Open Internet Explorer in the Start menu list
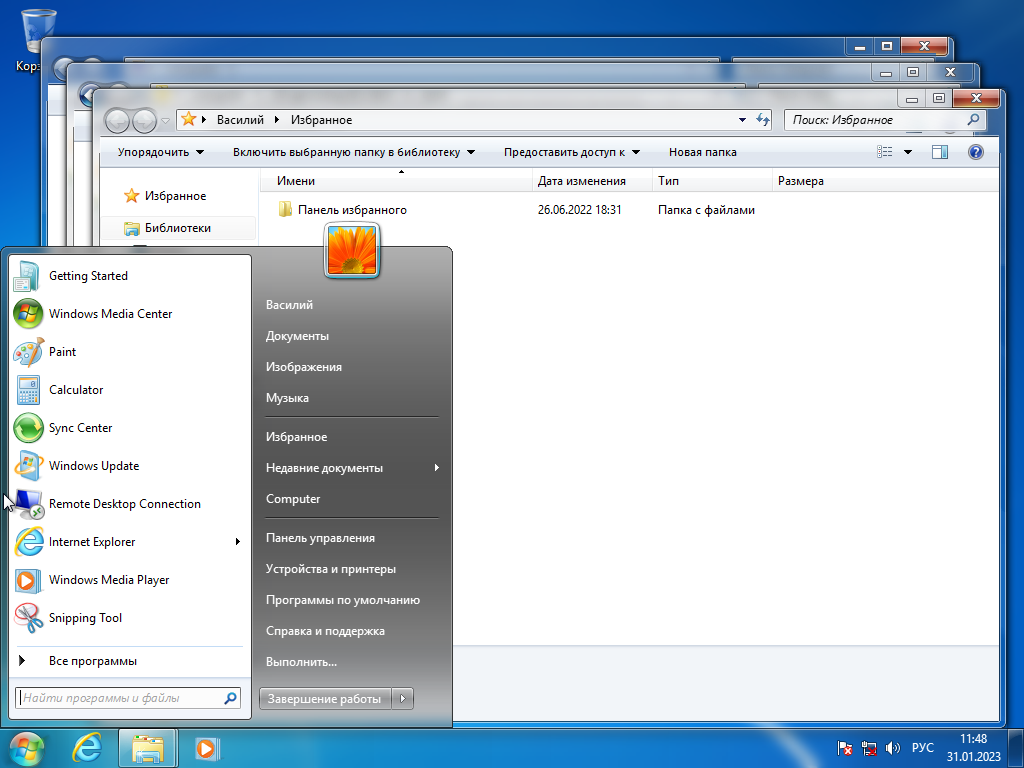 tap(129, 541)
